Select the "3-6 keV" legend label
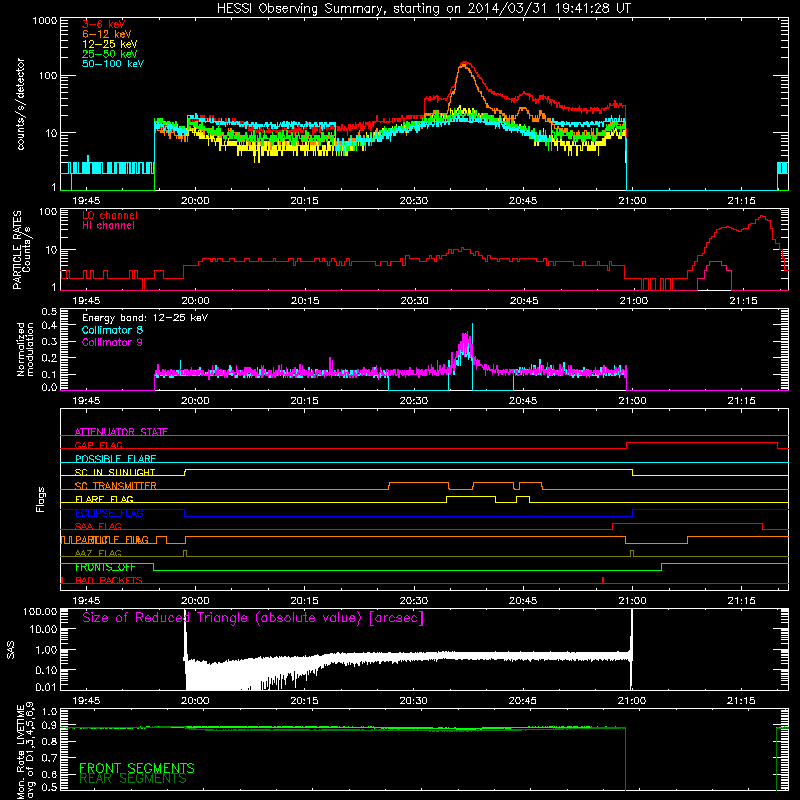The height and width of the screenshot is (800, 800). pyautogui.click(x=104, y=24)
